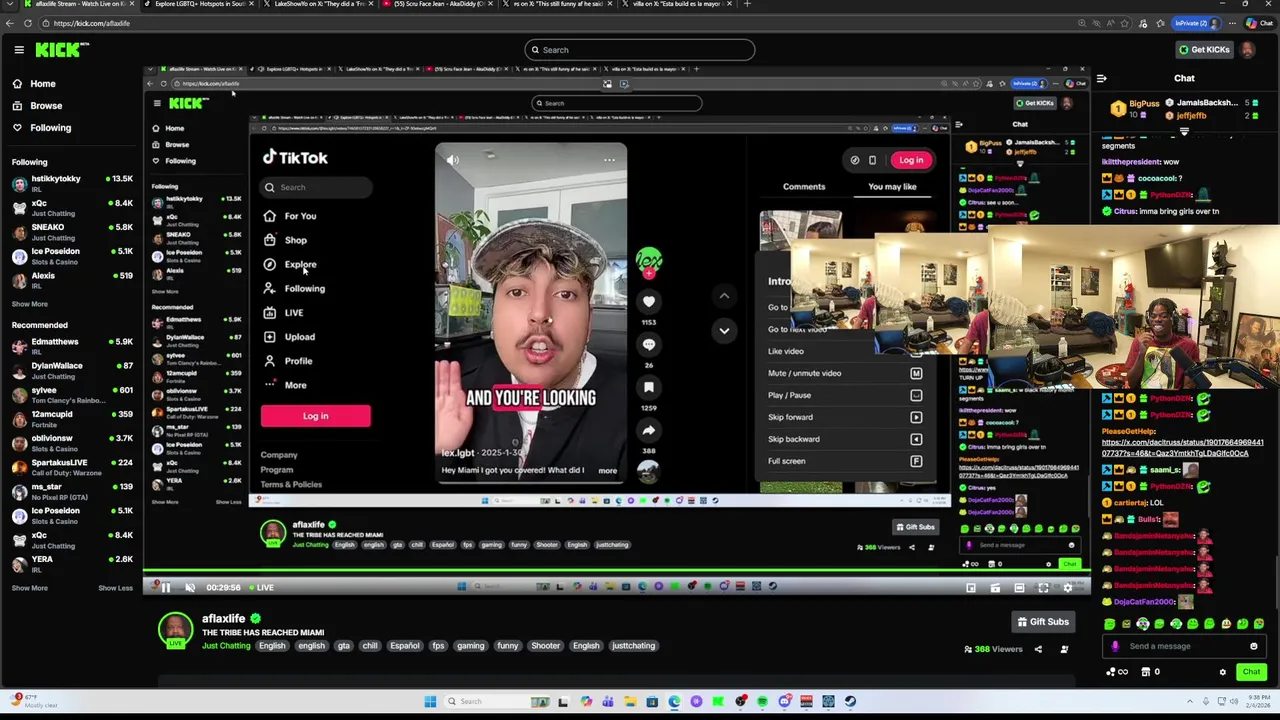Enter fullscreen on the player
1280x720 pixels.
[x=1043, y=588]
